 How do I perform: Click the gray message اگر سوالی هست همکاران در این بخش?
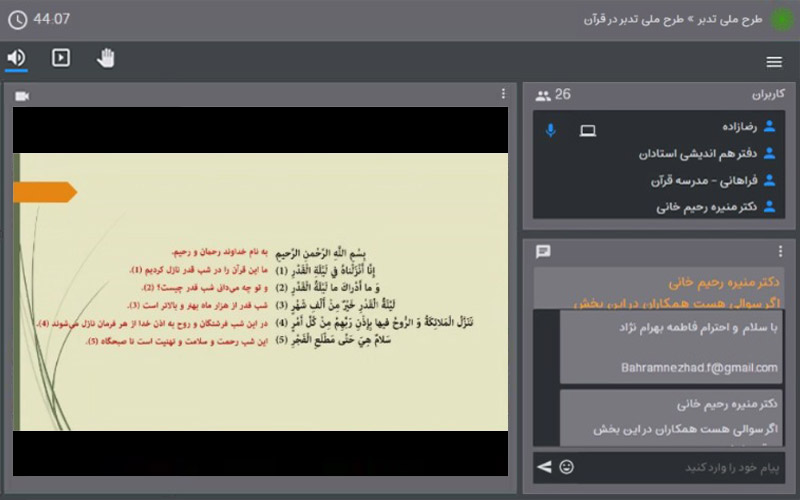click(685, 429)
